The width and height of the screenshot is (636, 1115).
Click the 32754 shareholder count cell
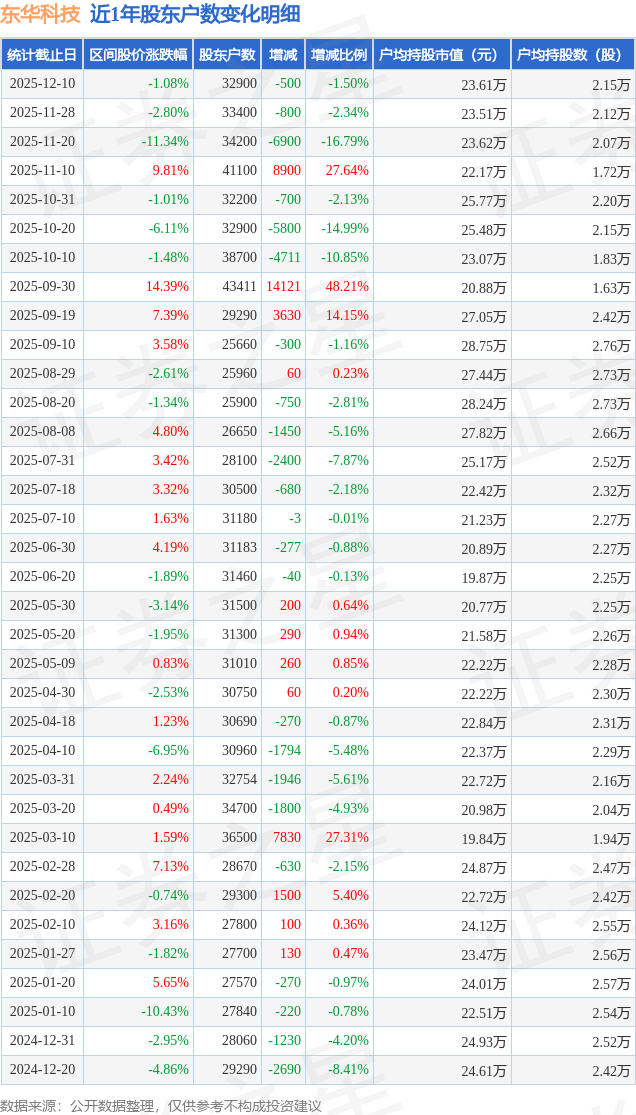[227, 780]
